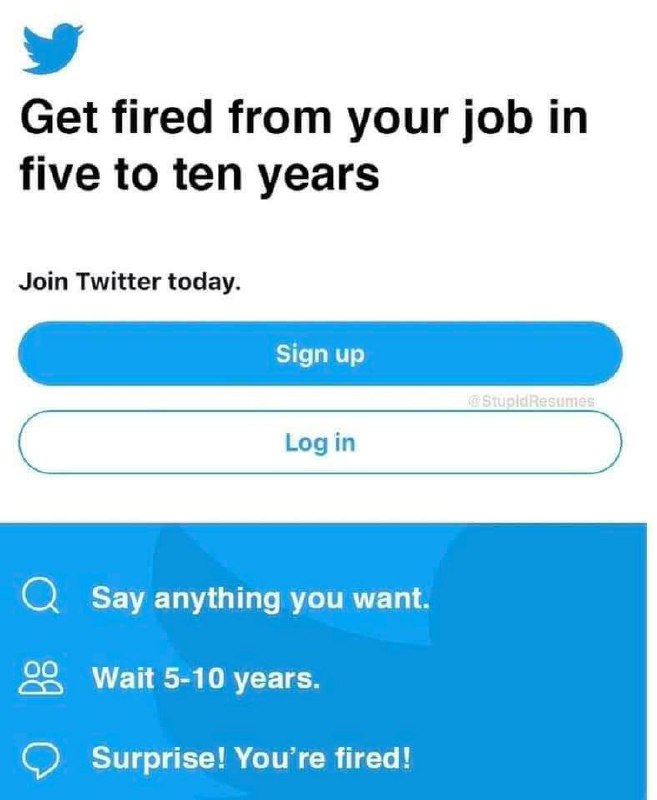
Task: Click the 'Say anything you want.' line
Action: [261, 598]
